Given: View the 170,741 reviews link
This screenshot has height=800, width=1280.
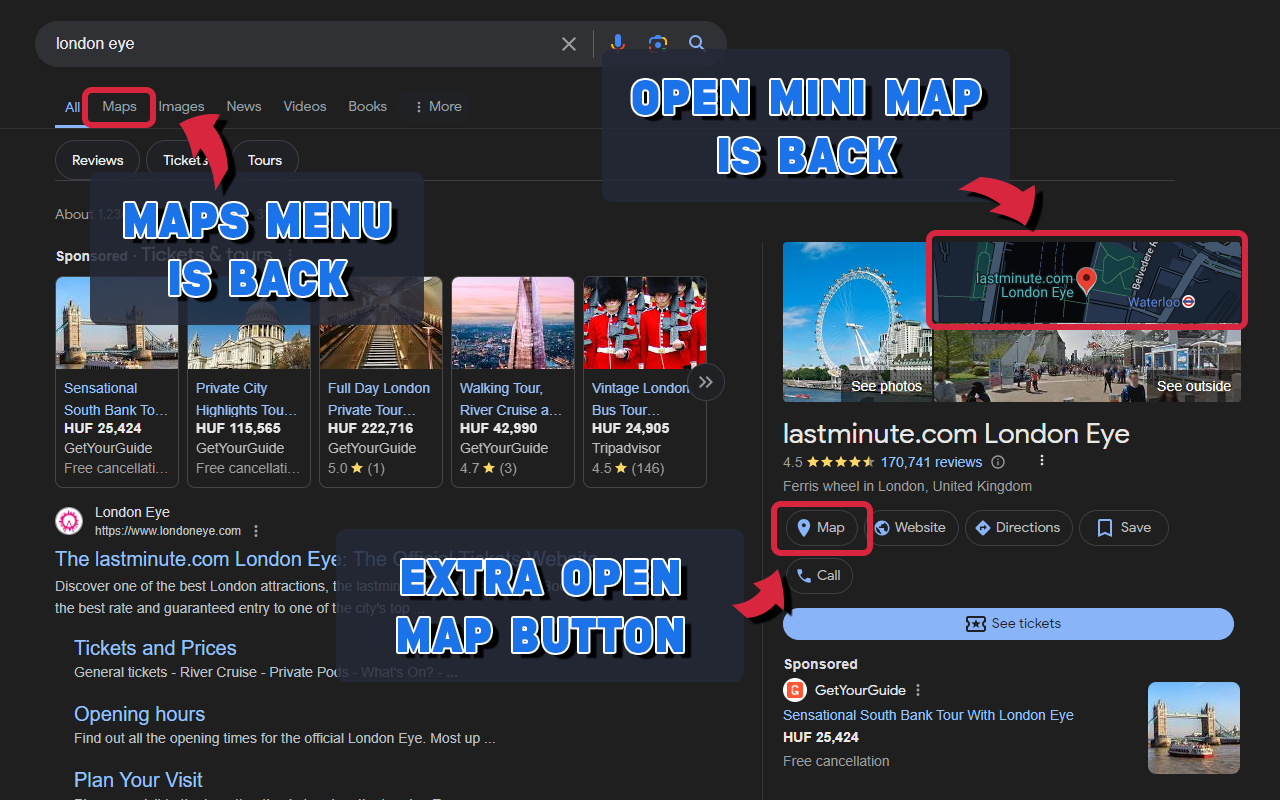Looking at the screenshot, I should click(932, 462).
